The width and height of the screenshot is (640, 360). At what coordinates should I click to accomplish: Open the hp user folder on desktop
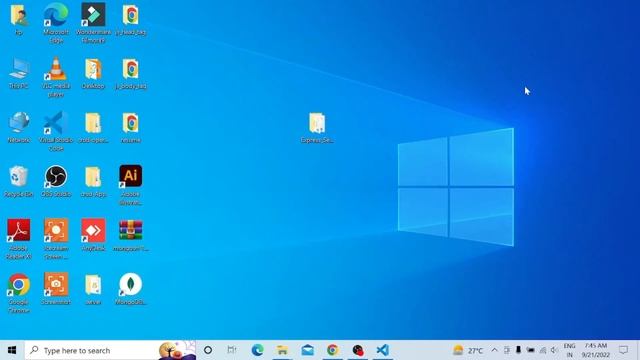[19, 20]
